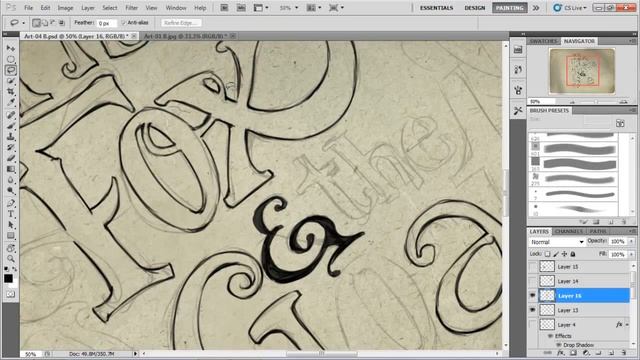This screenshot has height=360, width=640.
Task: Toggle visibility of Layer 14
Action: [x=533, y=281]
